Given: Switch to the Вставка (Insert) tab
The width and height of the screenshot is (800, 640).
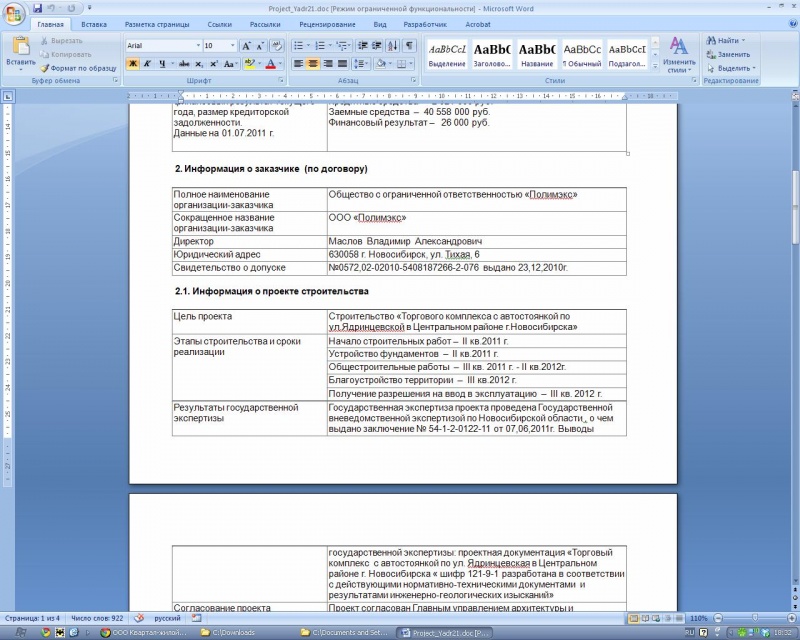Looking at the screenshot, I should coord(94,23).
